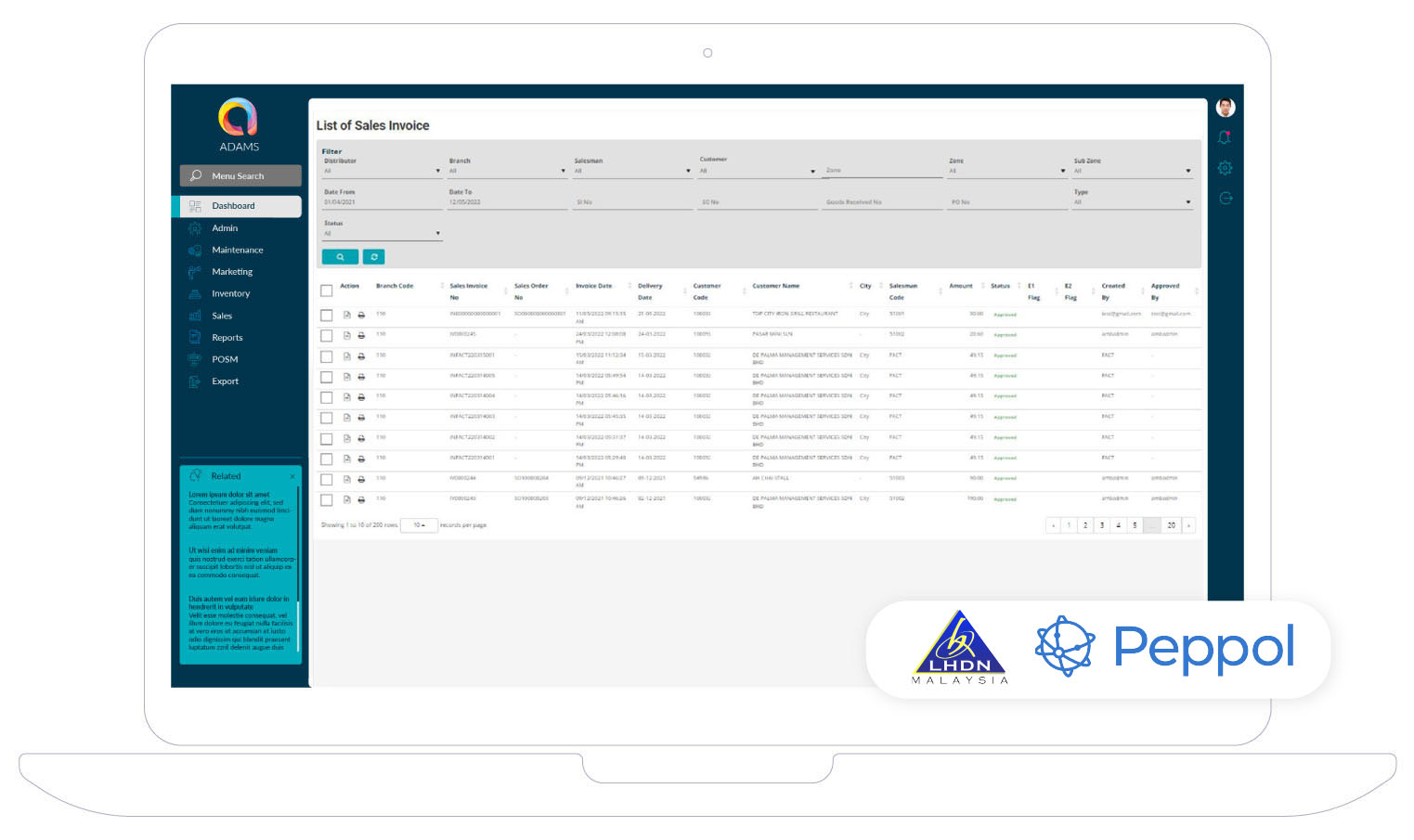Open the Sales menu in sidebar
Image resolution: width=1414 pixels, height=840 pixels.
(222, 316)
